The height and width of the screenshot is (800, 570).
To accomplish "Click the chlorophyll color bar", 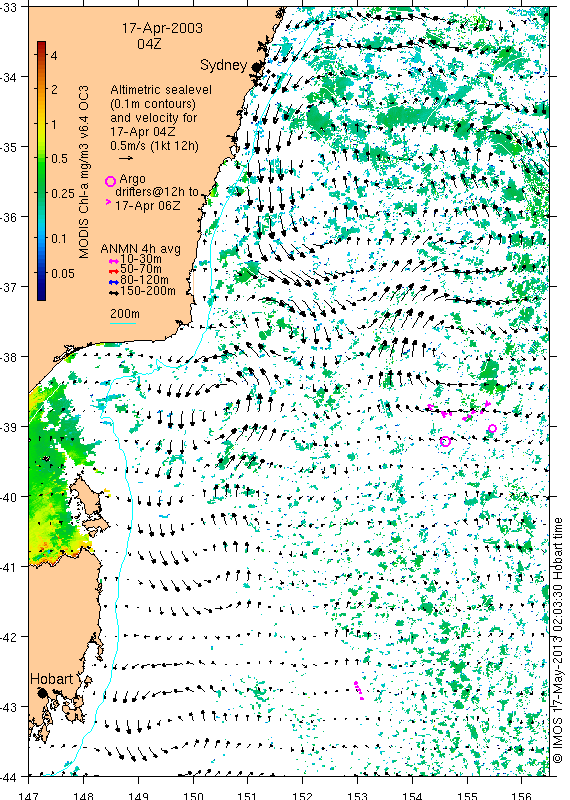I will point(41,170).
